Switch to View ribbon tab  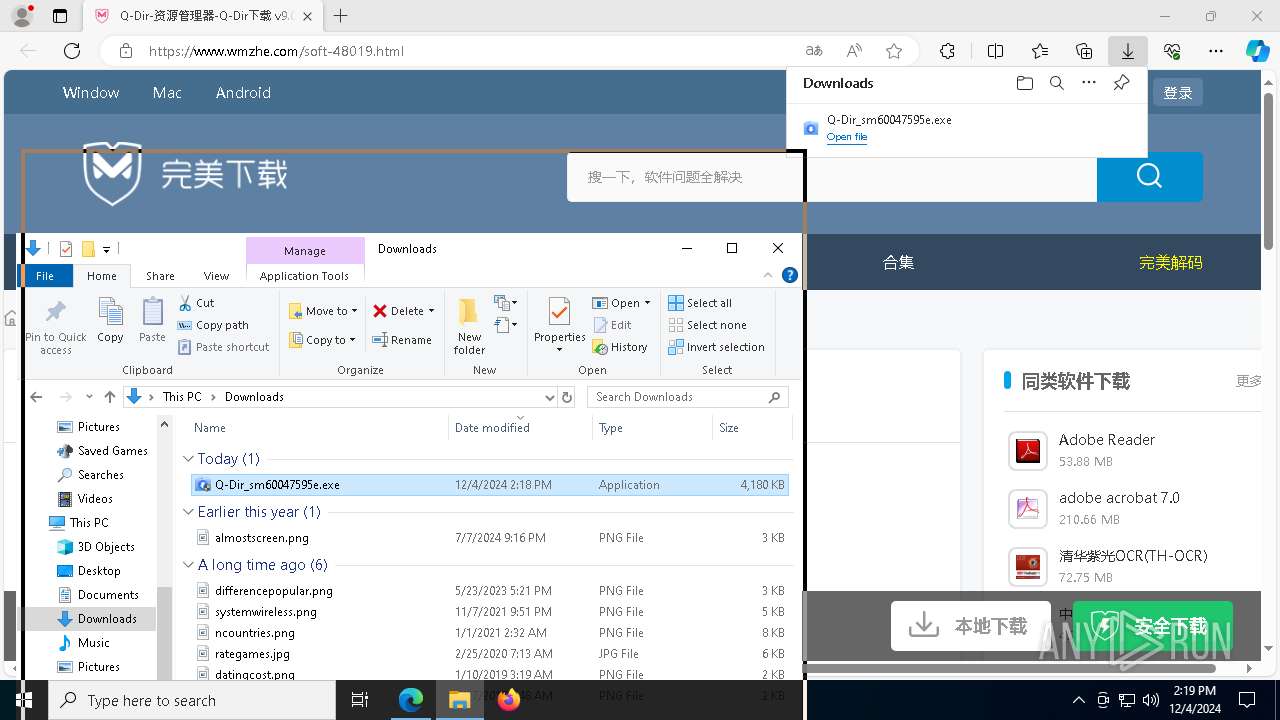[x=216, y=276]
